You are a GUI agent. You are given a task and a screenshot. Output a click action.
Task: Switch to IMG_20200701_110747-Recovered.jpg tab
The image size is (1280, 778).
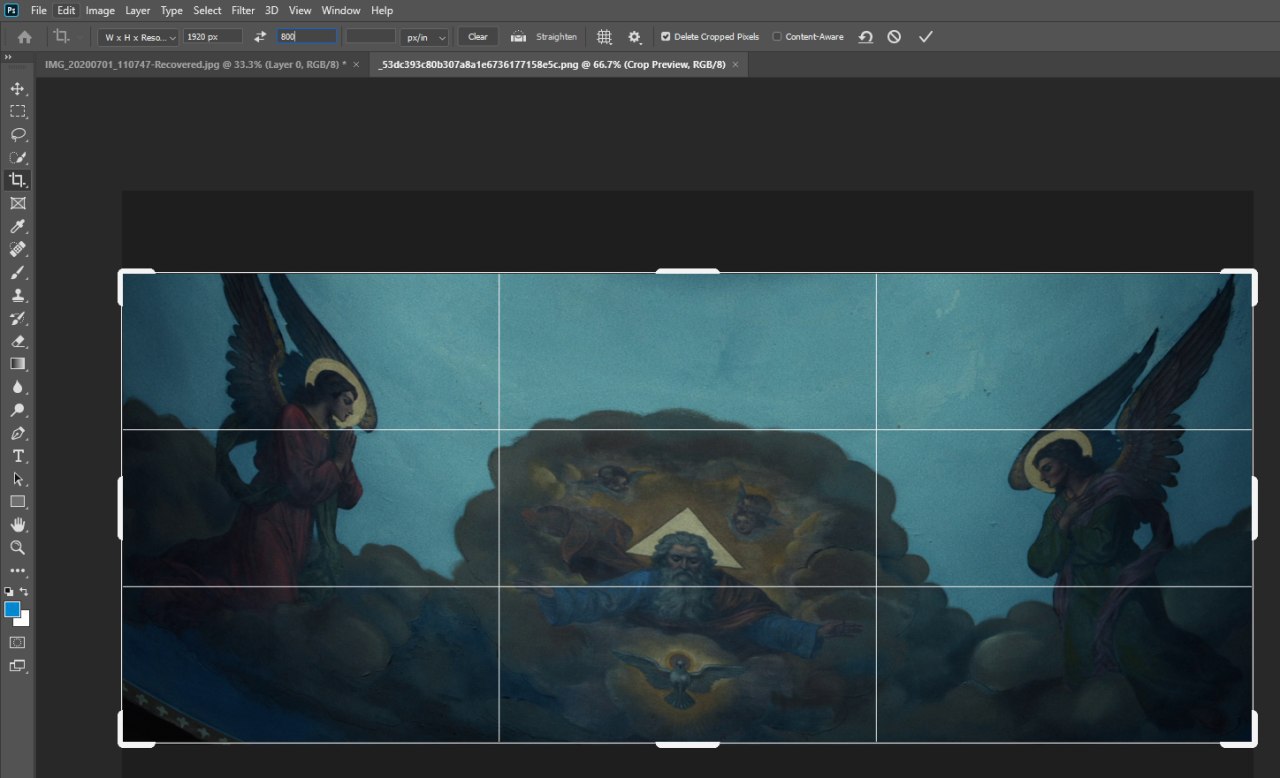[195, 64]
